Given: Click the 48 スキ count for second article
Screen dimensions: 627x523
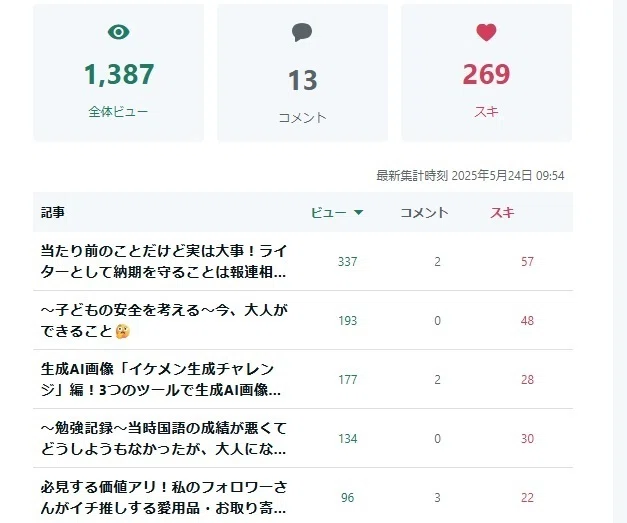Looking at the screenshot, I should [527, 321].
